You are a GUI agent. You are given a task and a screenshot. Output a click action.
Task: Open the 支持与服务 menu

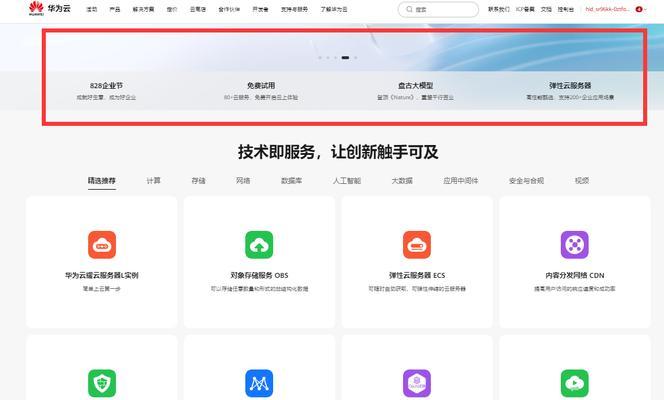tap(294, 9)
